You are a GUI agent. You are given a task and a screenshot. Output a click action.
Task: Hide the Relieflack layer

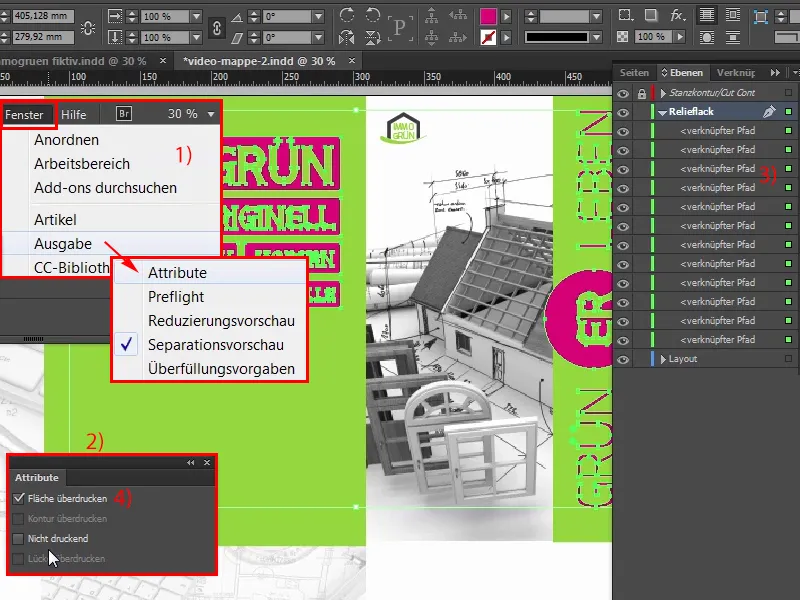tap(622, 112)
